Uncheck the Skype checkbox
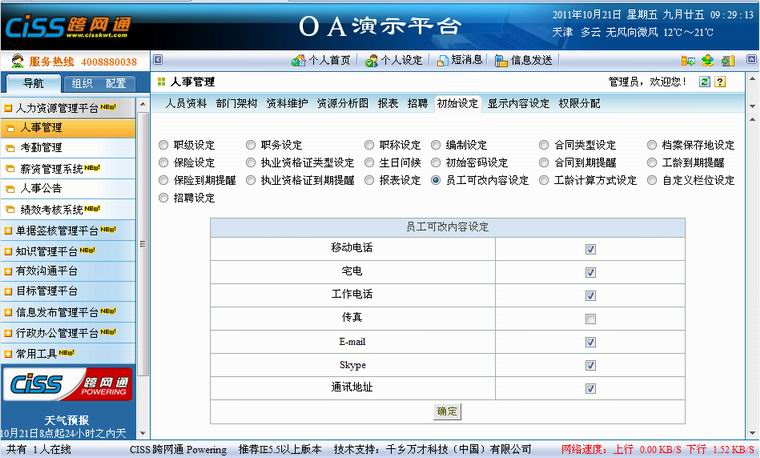The height and width of the screenshot is (458, 760). coord(590,365)
